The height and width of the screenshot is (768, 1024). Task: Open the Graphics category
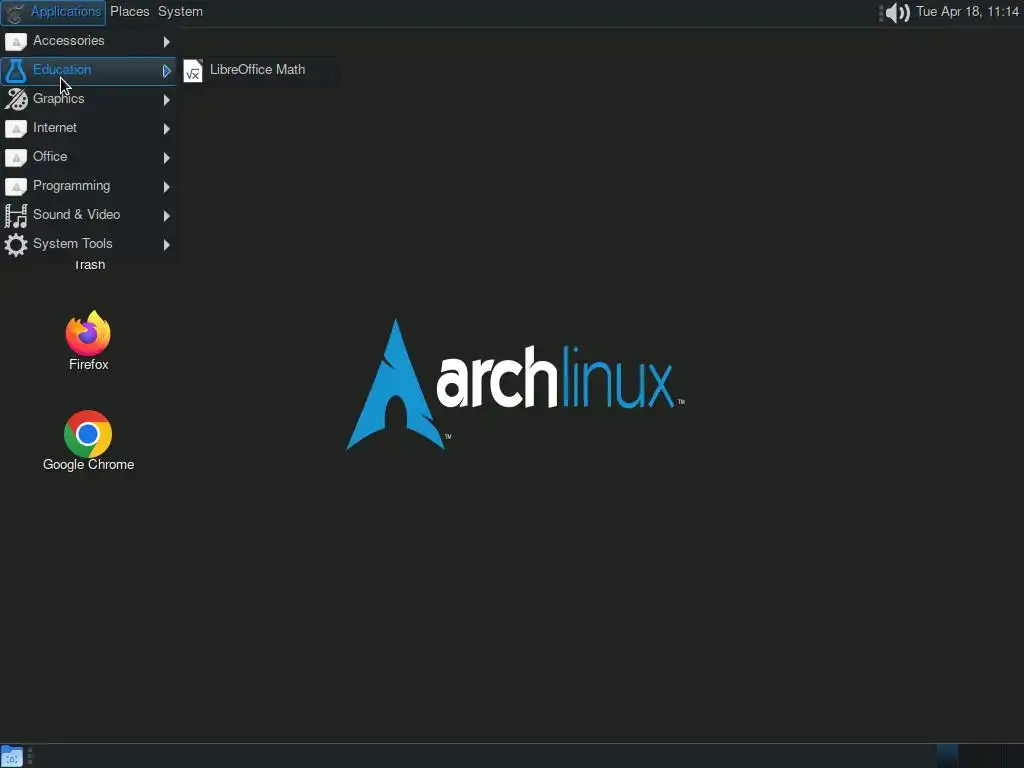(x=88, y=99)
